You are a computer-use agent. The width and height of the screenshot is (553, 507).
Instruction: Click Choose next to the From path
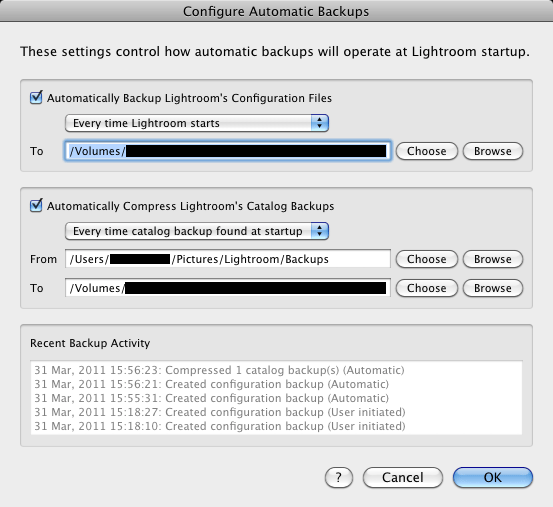point(427,259)
